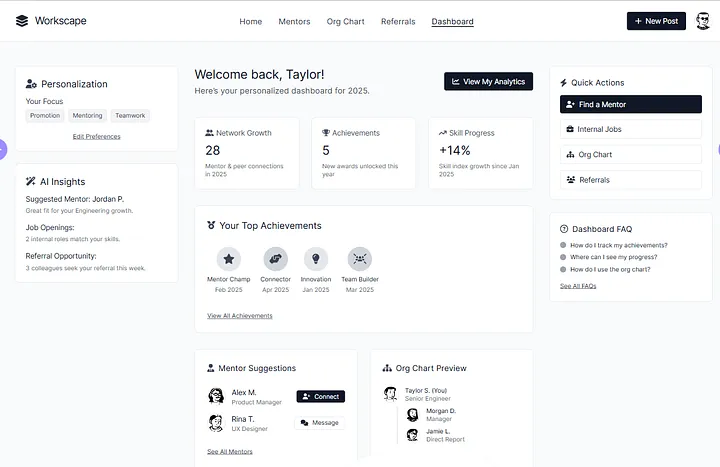This screenshot has width=720, height=467.
Task: Click Alex M.'s avatar in Mentor Suggestions
Action: pyautogui.click(x=216, y=396)
